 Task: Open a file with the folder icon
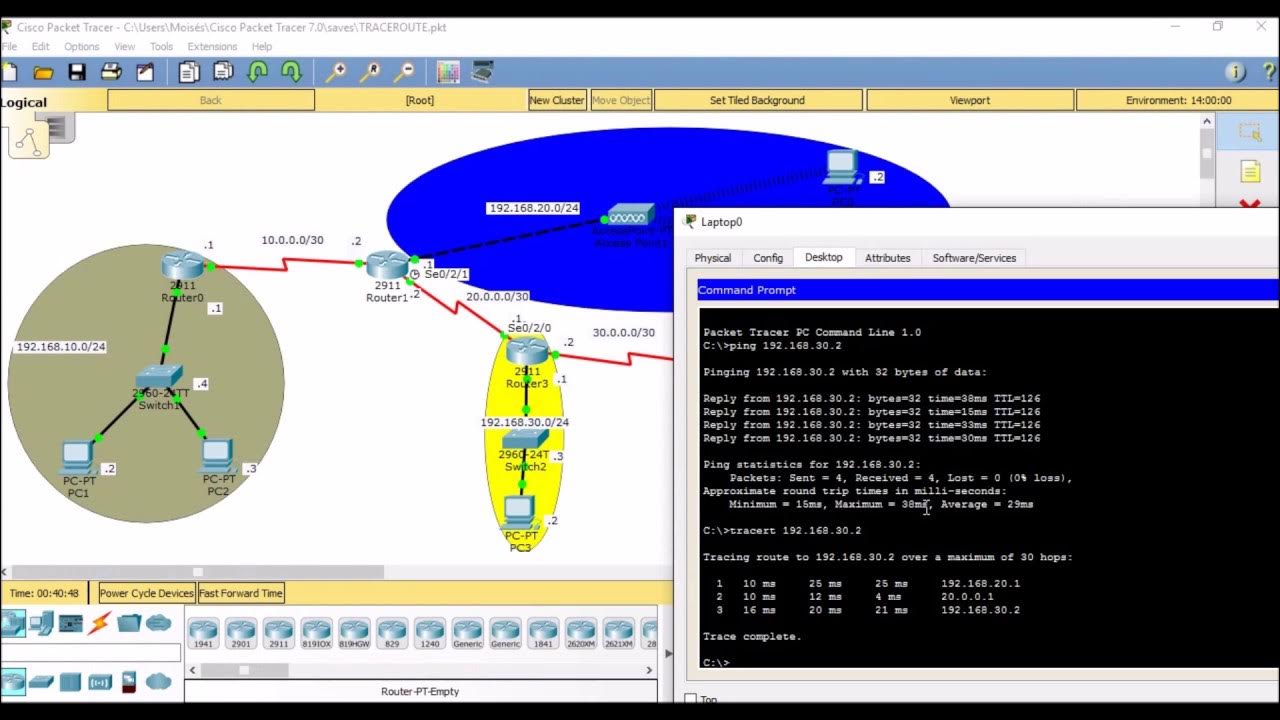coord(43,72)
